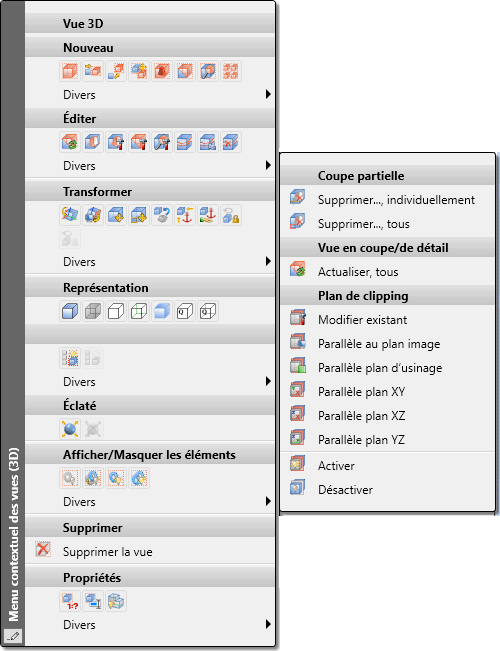Click the cube with red X icon under Éditer

pyautogui.click(x=231, y=142)
